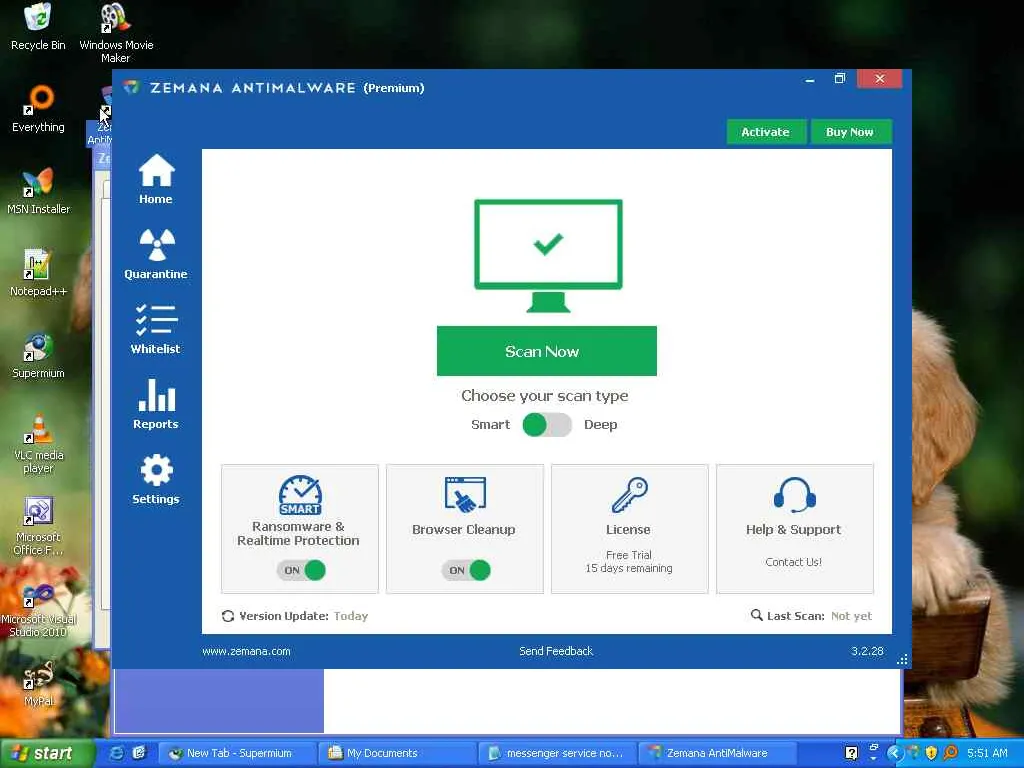Open www.zemana.com link
The image size is (1024, 768).
[x=246, y=651]
